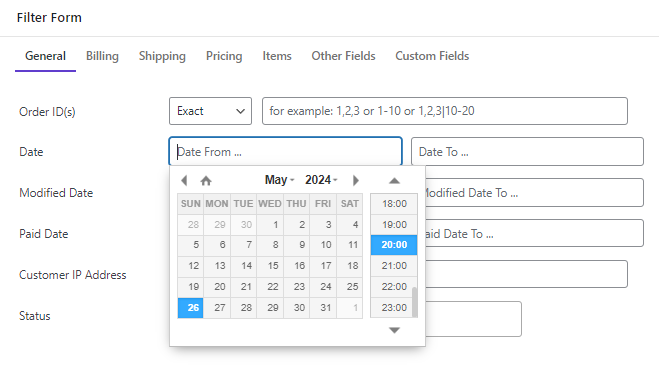Viewport: 659px width, 373px height.
Task: Pick May 7 in the calendar
Action: pyautogui.click(x=243, y=245)
